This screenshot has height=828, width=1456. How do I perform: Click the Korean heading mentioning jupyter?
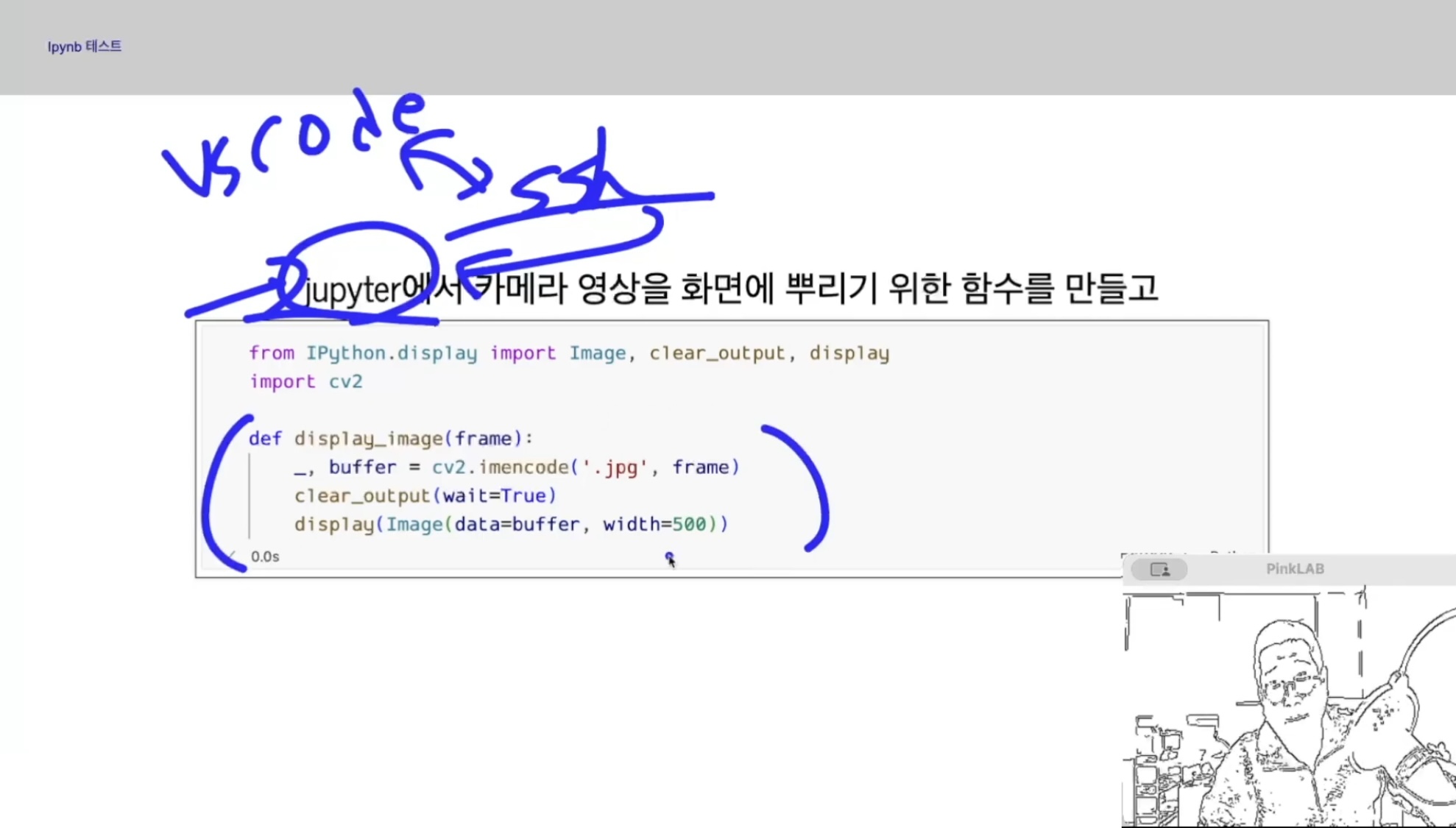pyautogui.click(x=731, y=289)
